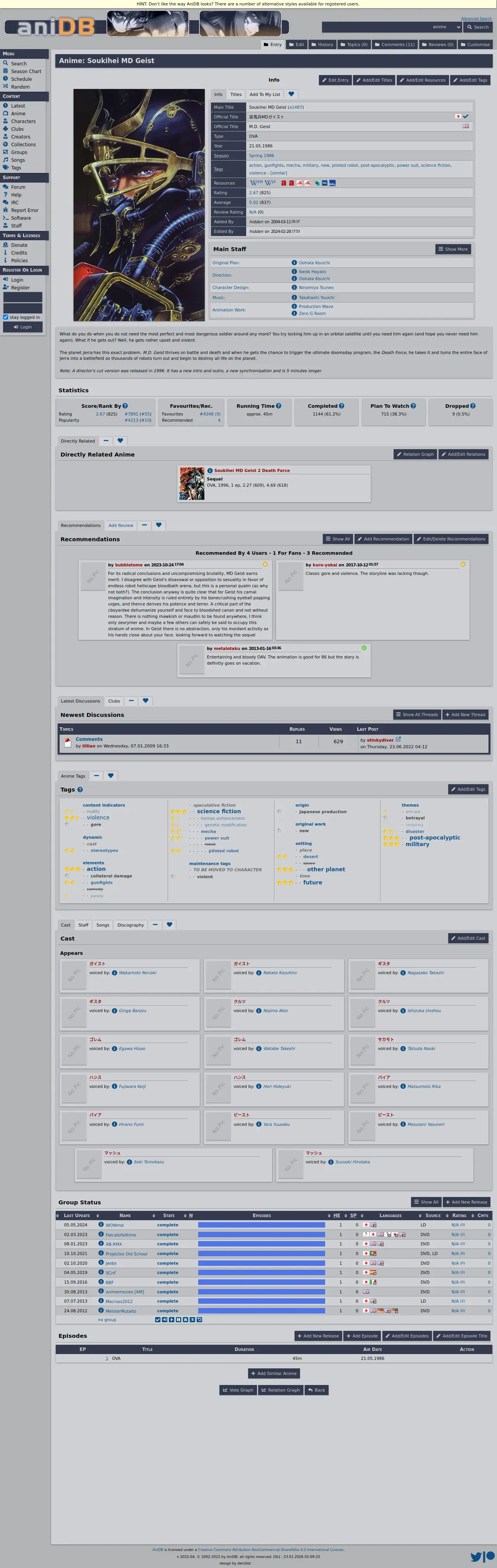This screenshot has height=1568, width=497.
Task: Click external link icon beside stinkydiver
Action: [x=398, y=739]
